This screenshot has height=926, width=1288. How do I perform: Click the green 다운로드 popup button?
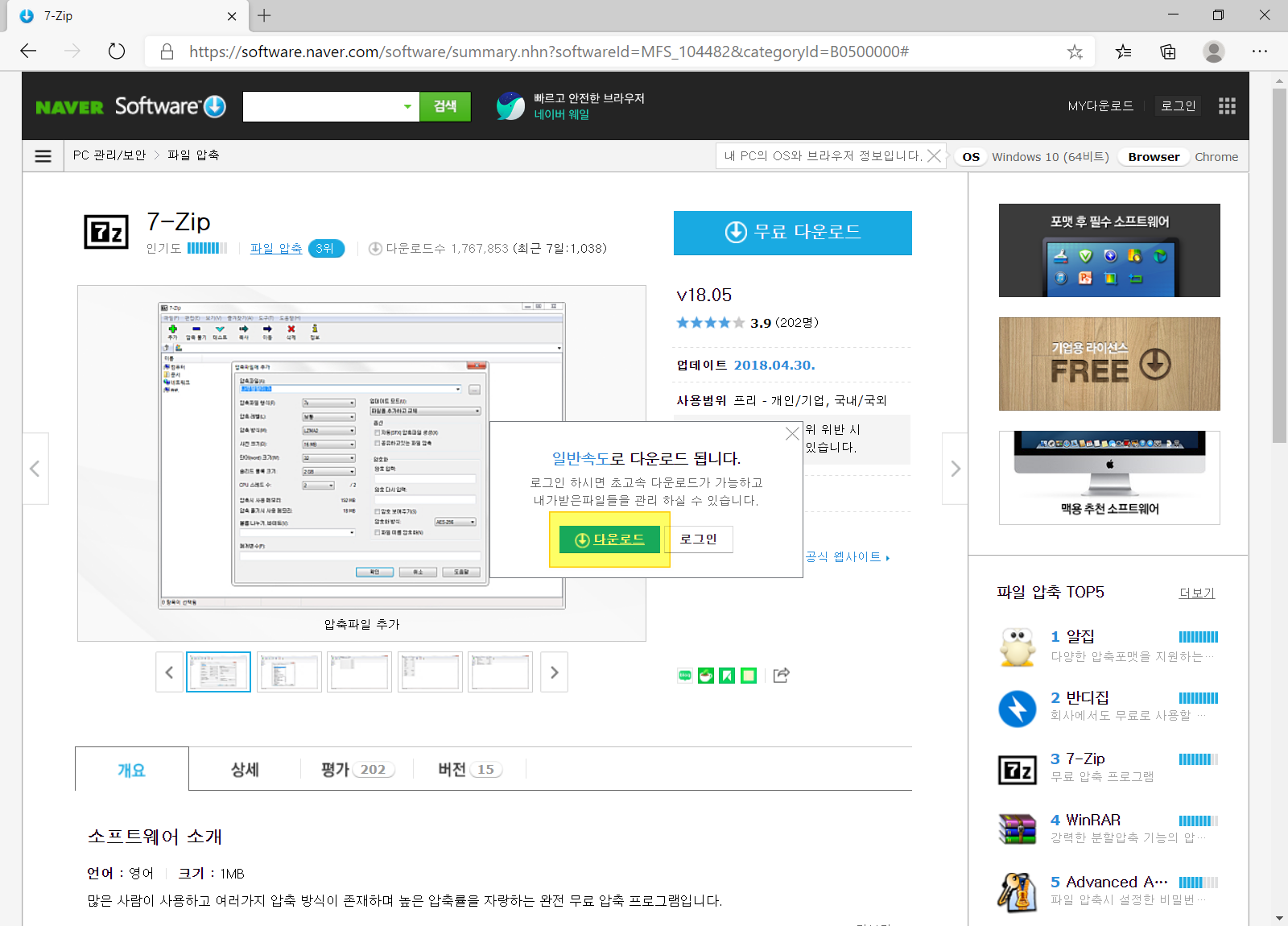point(609,539)
